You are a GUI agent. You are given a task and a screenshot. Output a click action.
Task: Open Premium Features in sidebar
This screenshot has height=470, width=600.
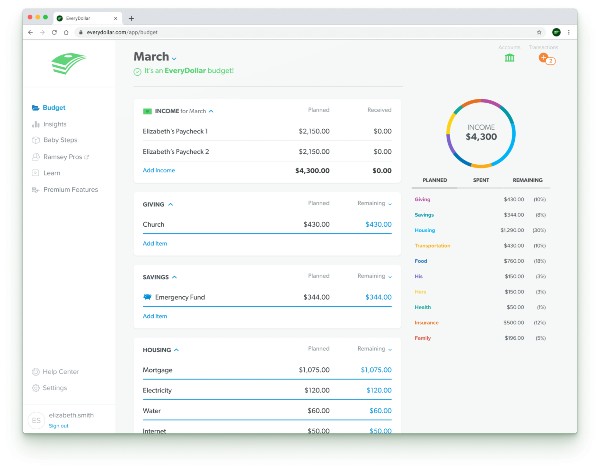[70, 190]
